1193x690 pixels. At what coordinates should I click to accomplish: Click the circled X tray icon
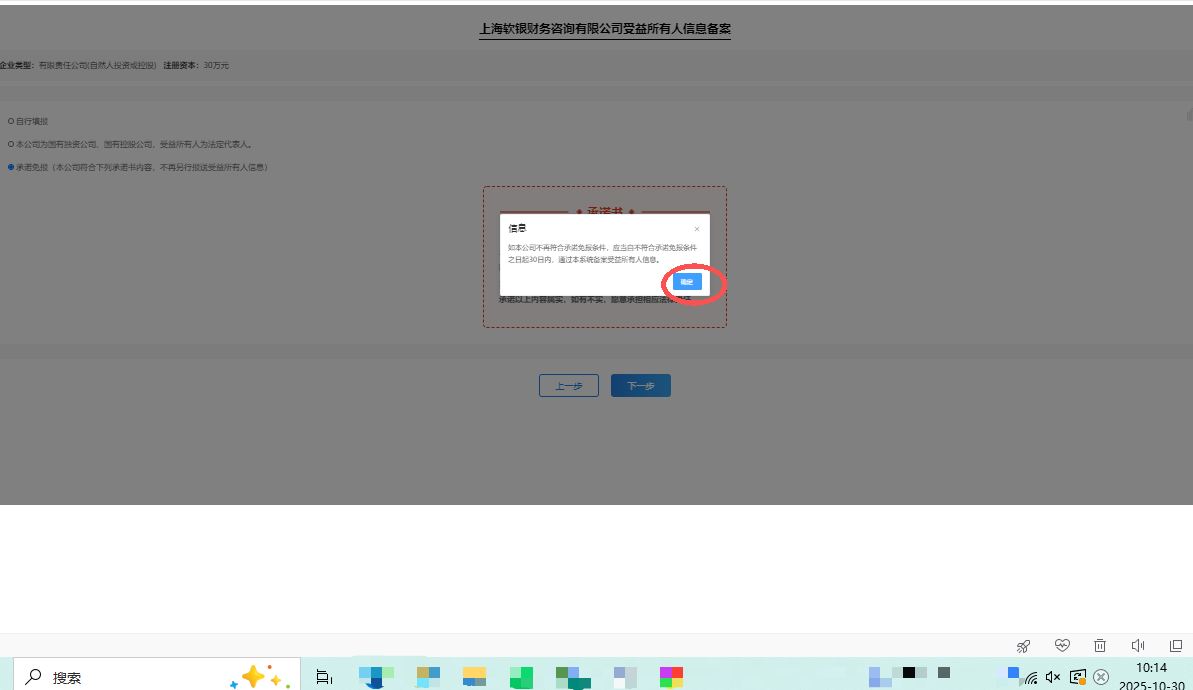click(1101, 677)
